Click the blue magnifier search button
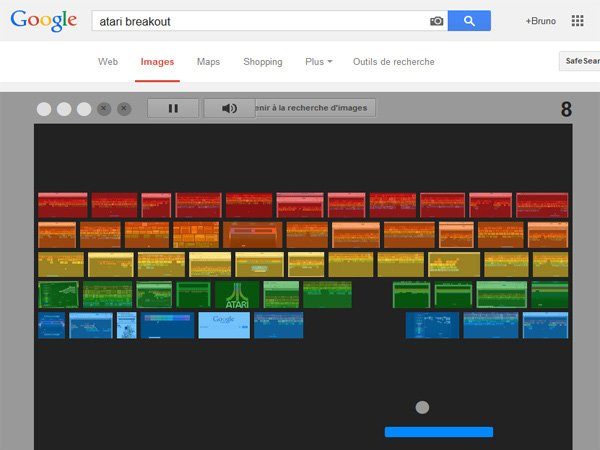The height and width of the screenshot is (450, 600). pos(469,21)
